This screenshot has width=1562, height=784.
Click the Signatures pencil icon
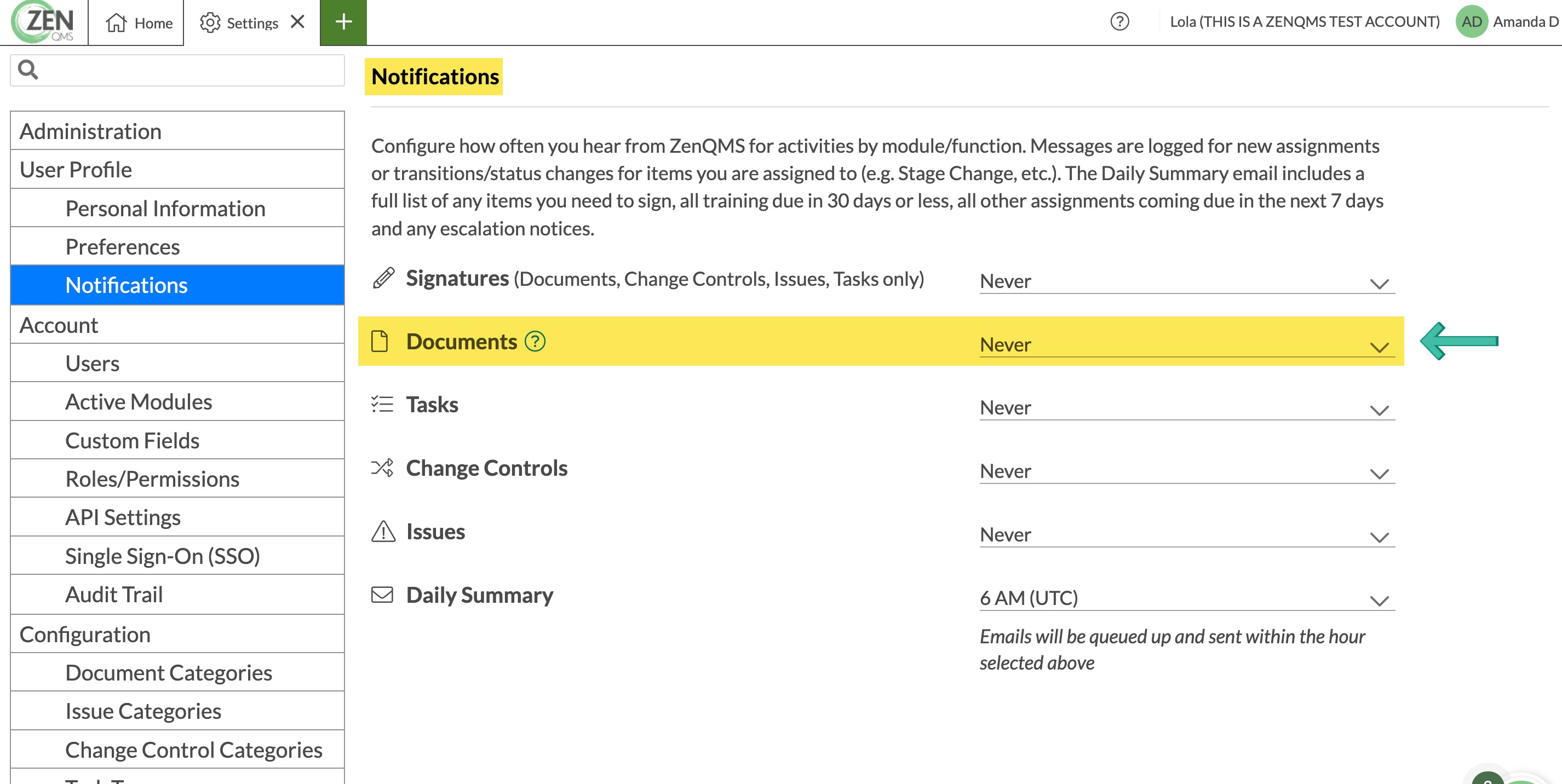tap(383, 278)
